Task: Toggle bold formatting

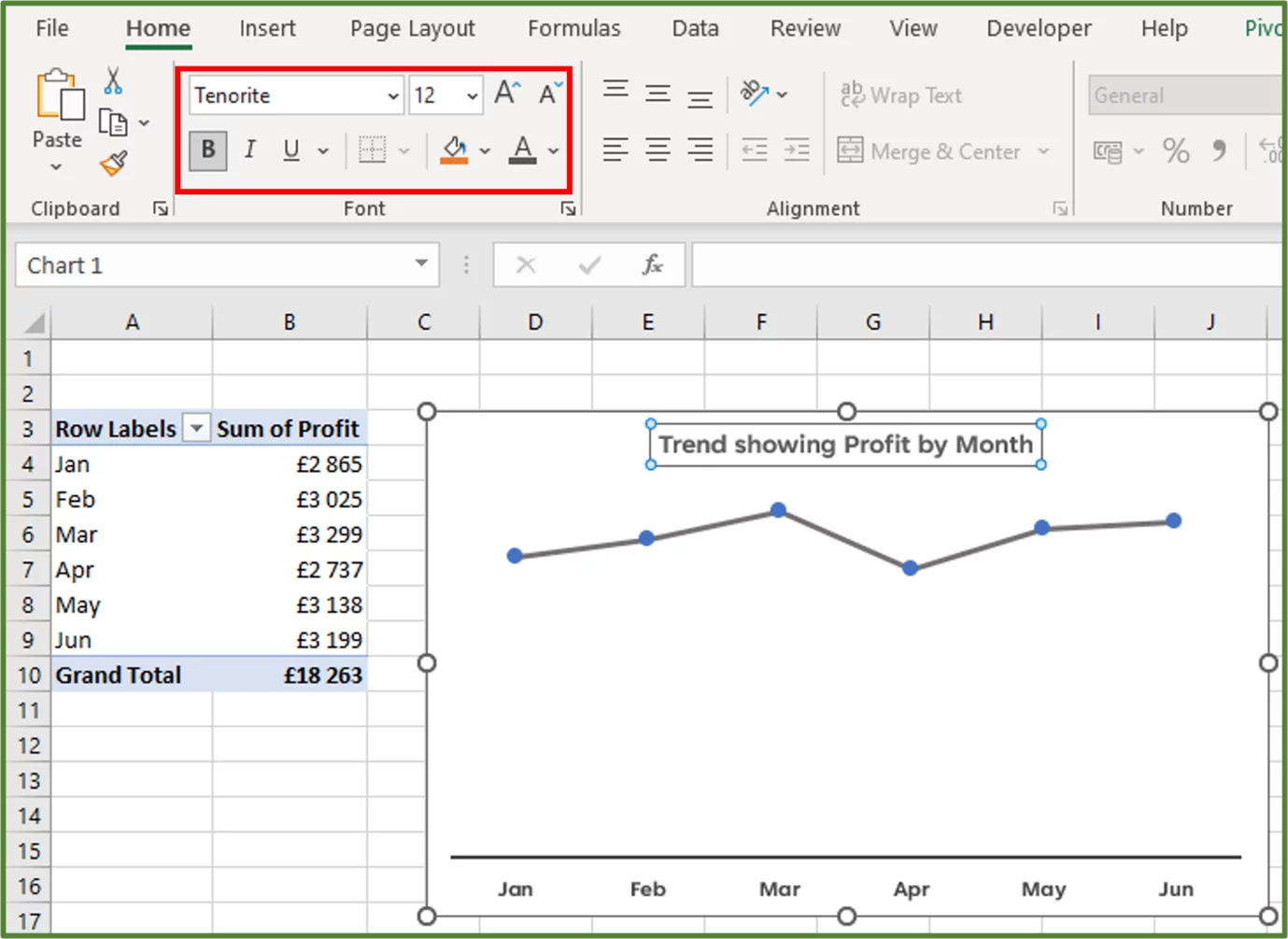Action: pyautogui.click(x=206, y=150)
